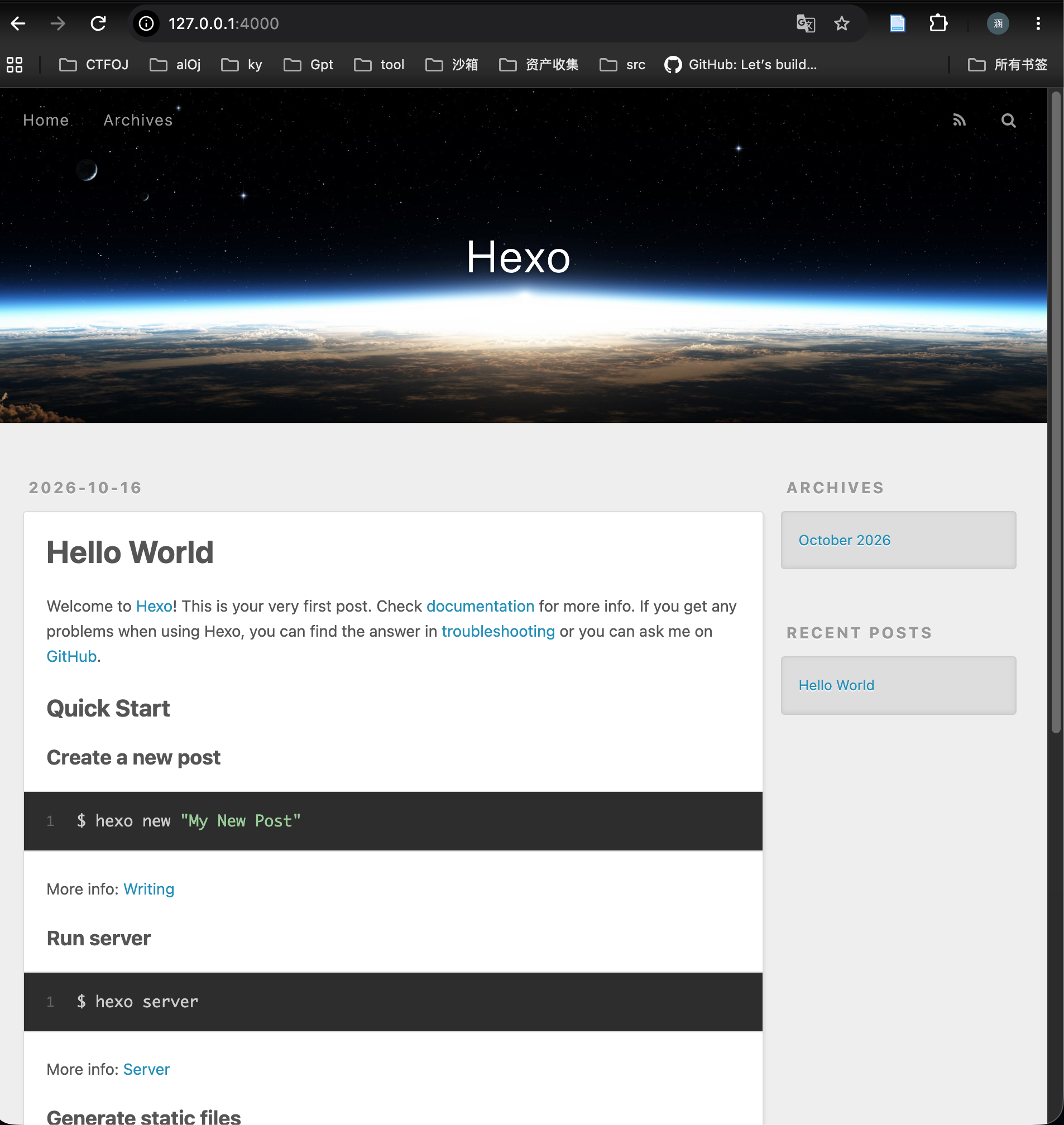Screen dimensions: 1064x1125
Task: Follow the Hexo link in welcome text
Action: point(154,606)
